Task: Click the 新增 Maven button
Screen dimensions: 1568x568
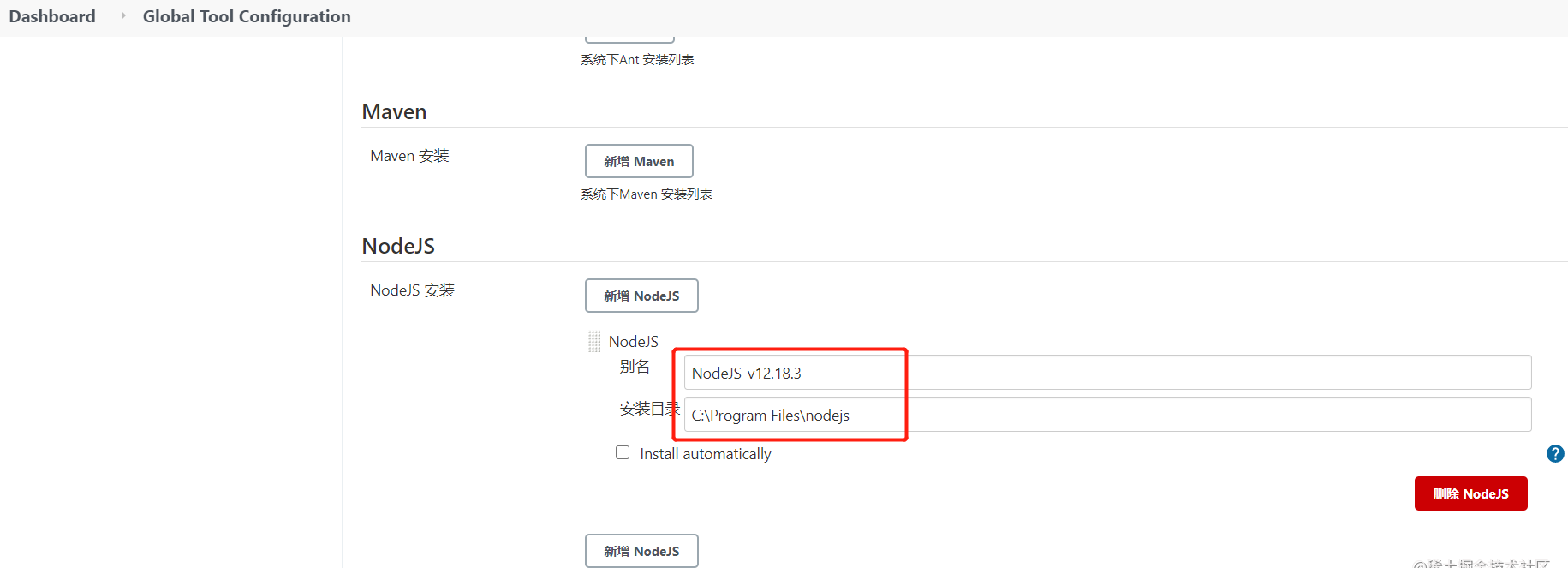Action: coord(639,161)
